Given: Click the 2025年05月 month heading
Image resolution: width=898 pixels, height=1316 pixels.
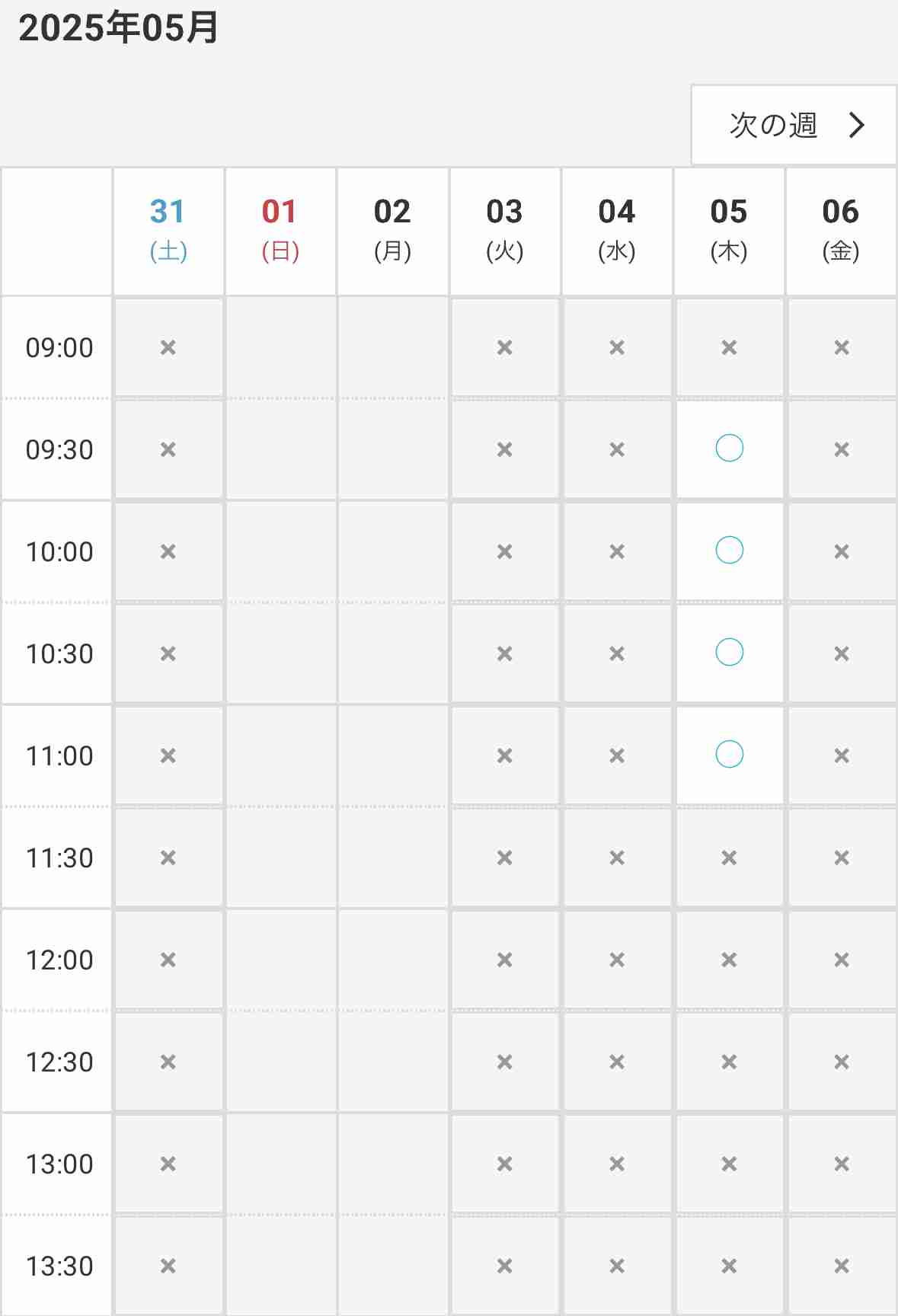Looking at the screenshot, I should coord(119,27).
